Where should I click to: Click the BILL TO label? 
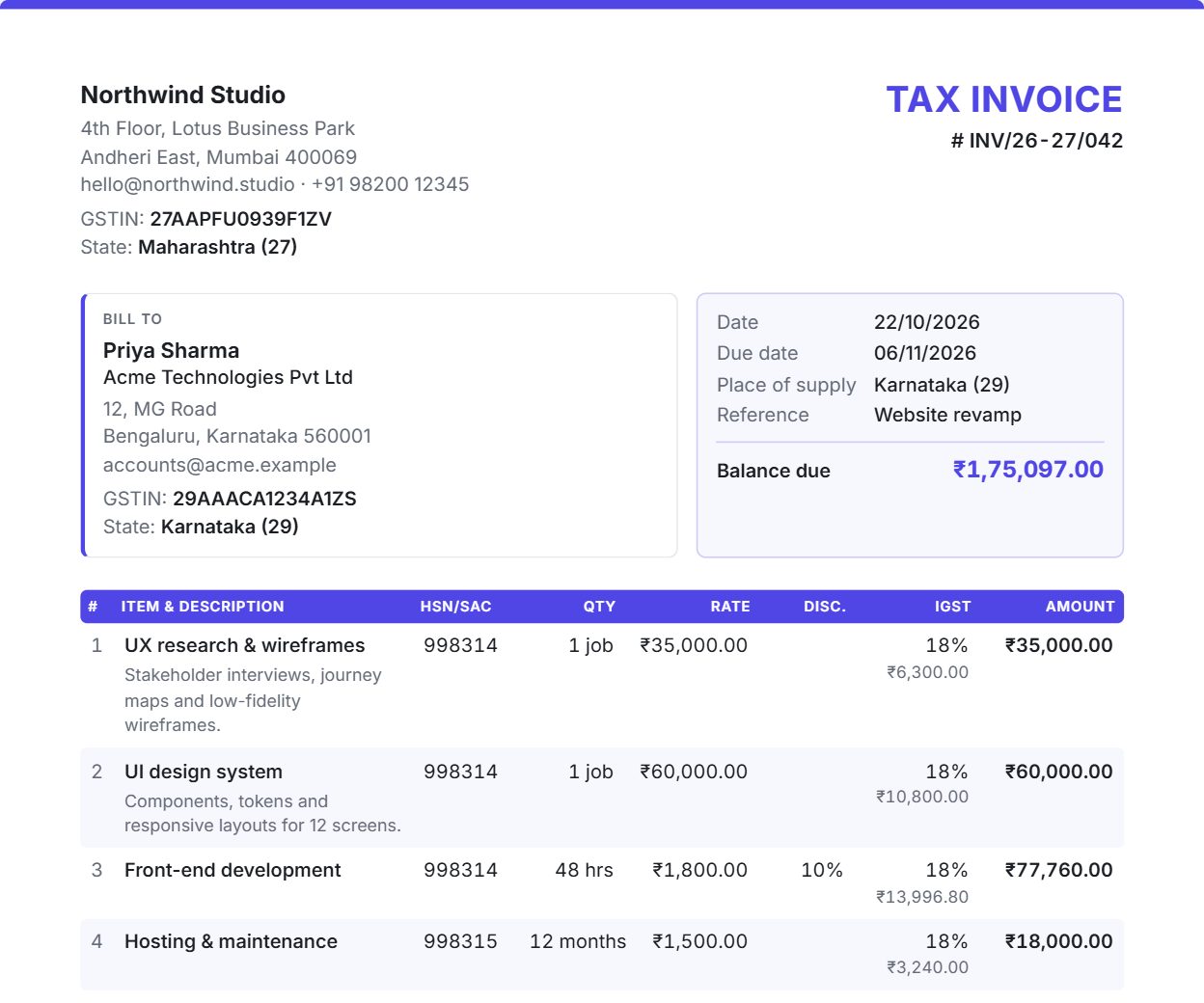pyautogui.click(x=132, y=319)
